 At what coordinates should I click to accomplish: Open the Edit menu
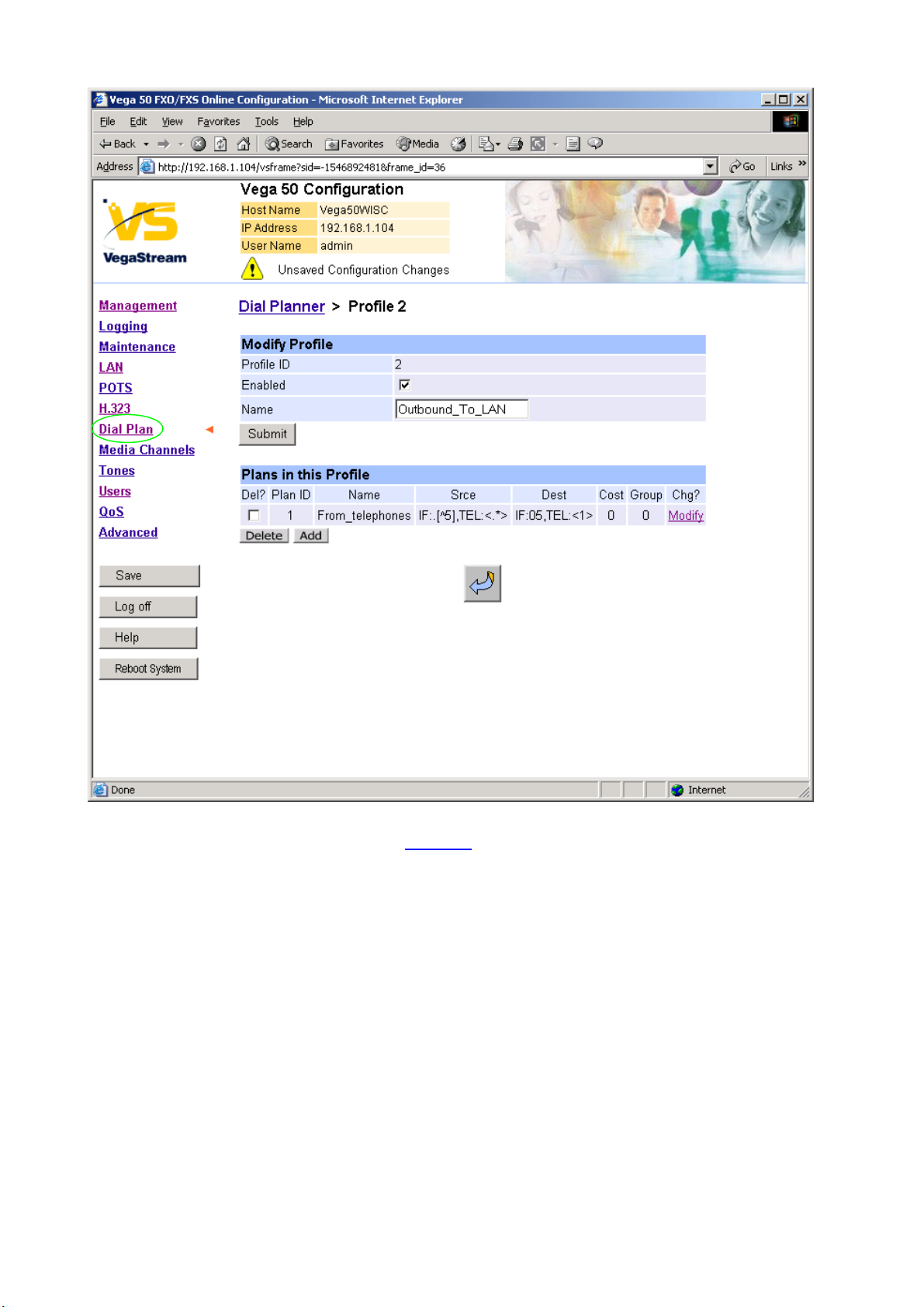coord(138,121)
